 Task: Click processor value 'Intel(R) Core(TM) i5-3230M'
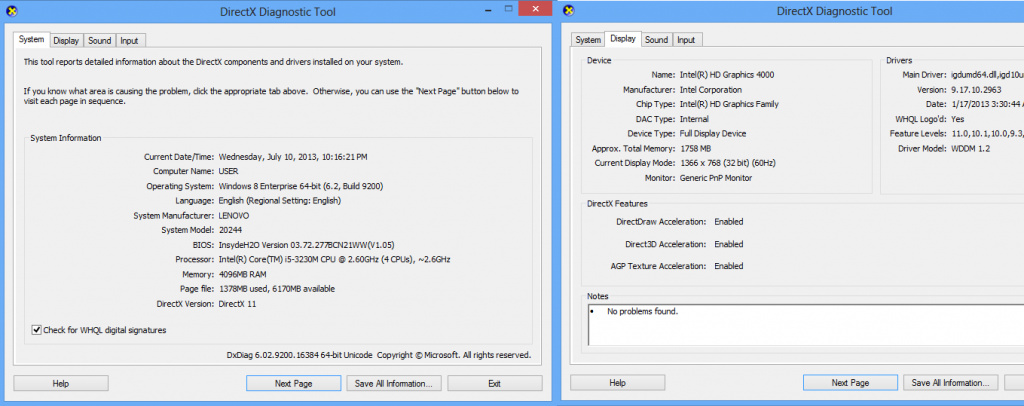pos(270,260)
